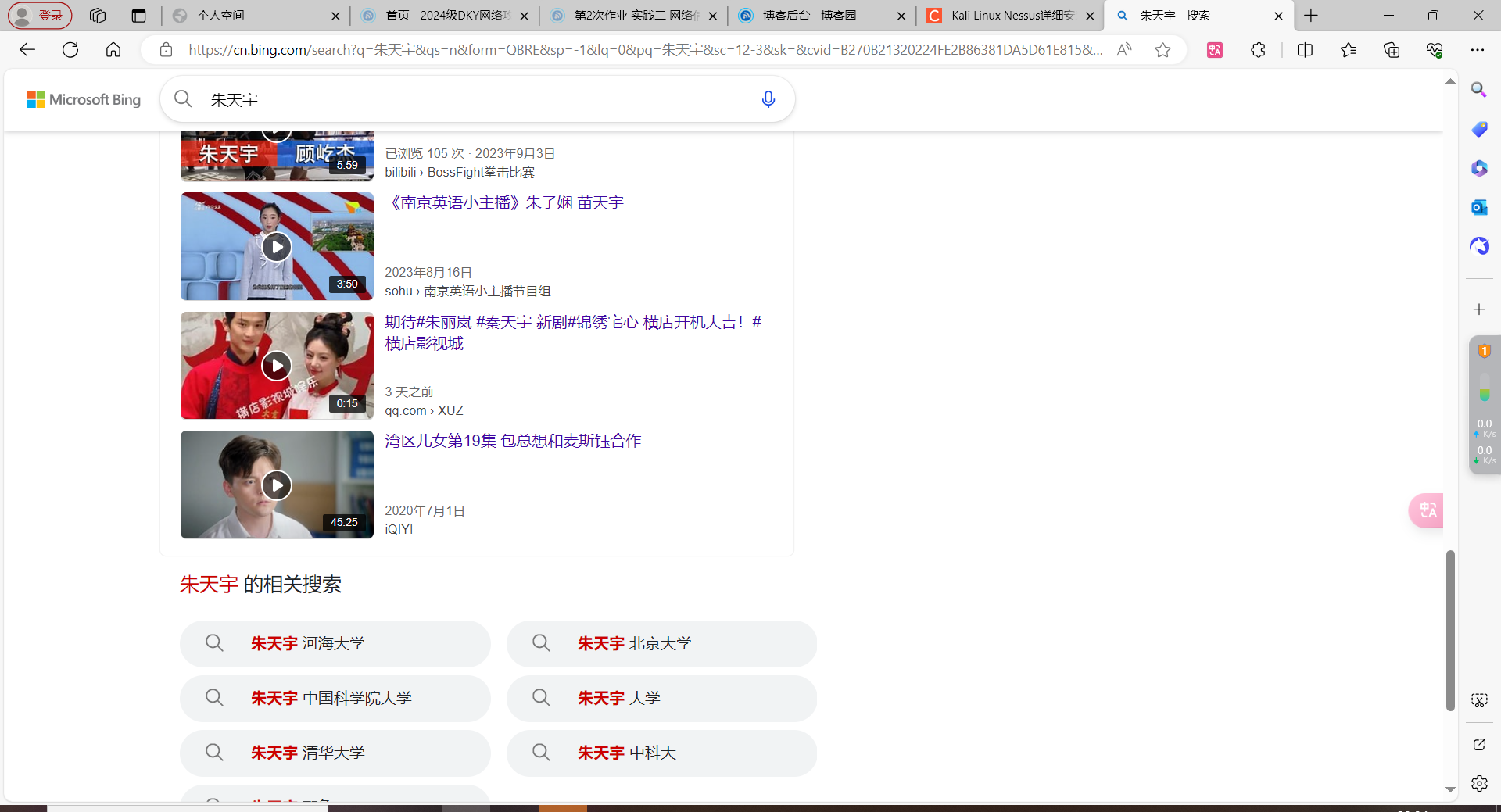Viewport: 1501px width, 812px height.
Task: Search related 朱天宇 大学
Action: pos(661,698)
